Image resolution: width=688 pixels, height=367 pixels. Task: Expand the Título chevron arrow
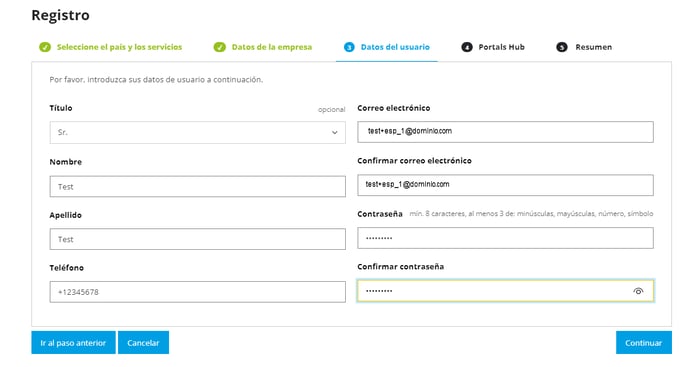pos(334,133)
